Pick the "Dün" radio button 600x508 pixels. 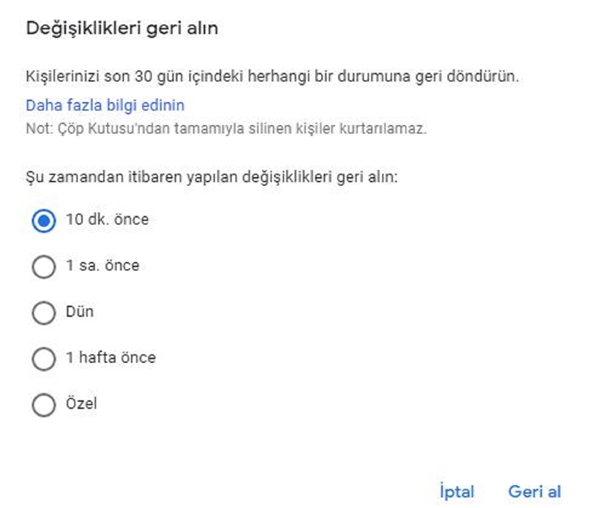tap(44, 313)
